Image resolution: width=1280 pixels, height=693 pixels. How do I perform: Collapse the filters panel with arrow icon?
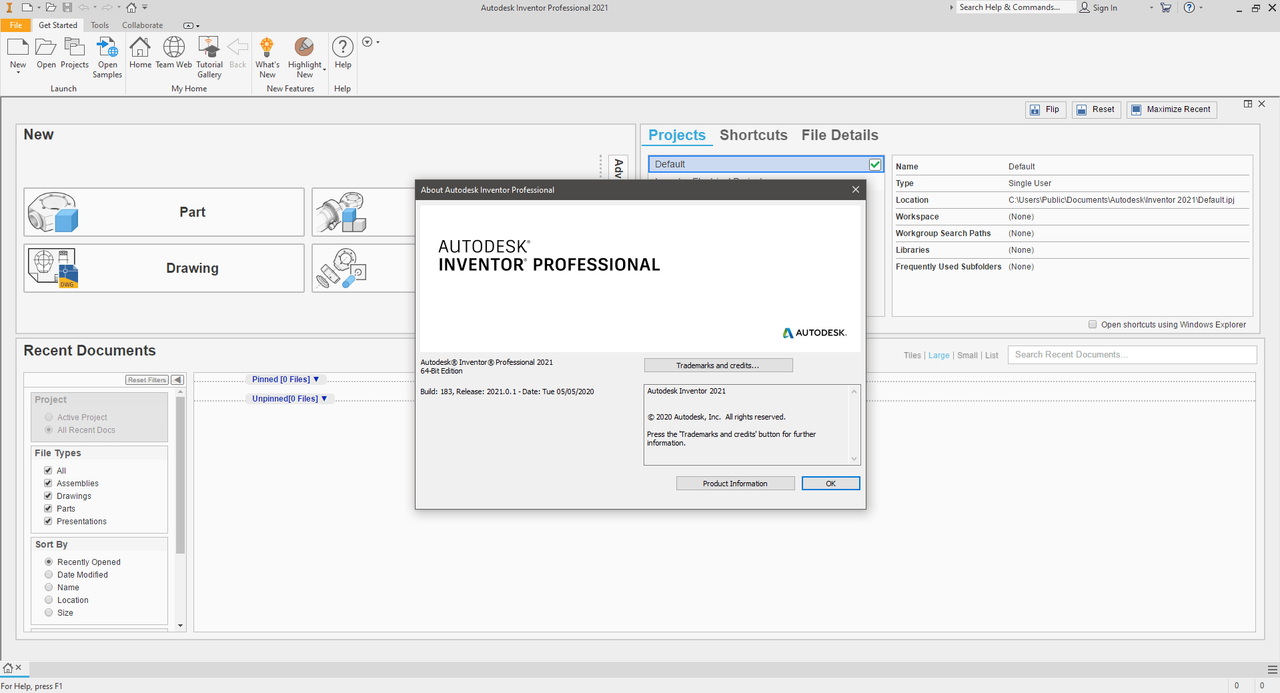pos(177,380)
